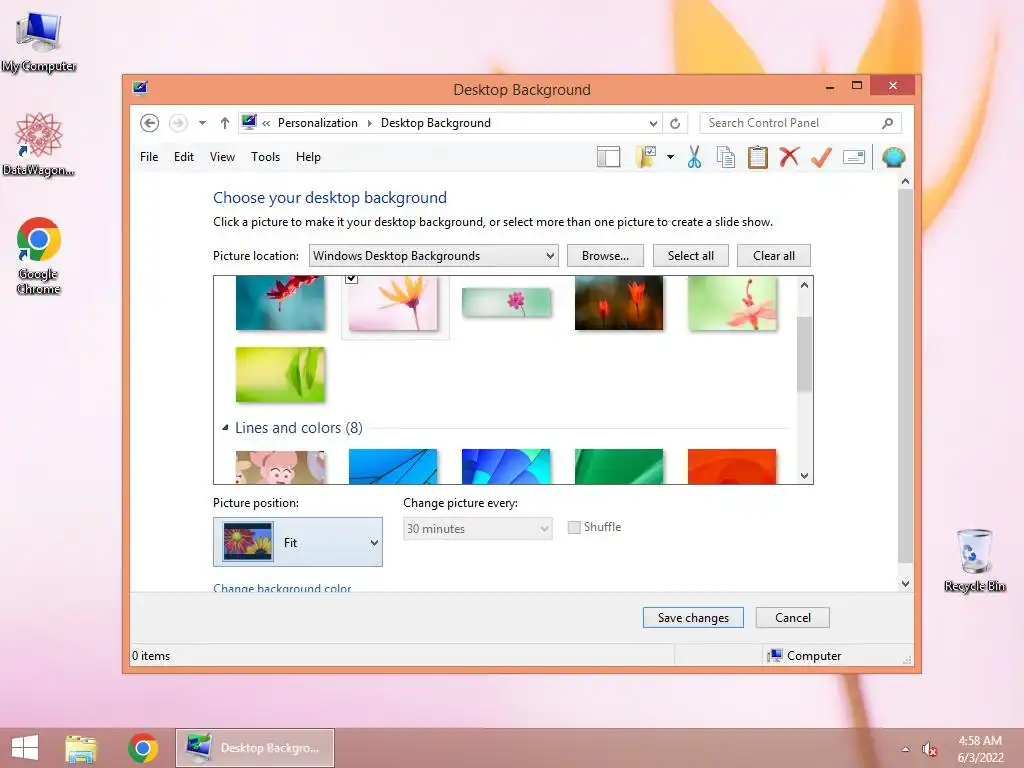Select the red flower on teal wallpaper
Viewport: 1024px width, 768px height.
click(x=280, y=303)
